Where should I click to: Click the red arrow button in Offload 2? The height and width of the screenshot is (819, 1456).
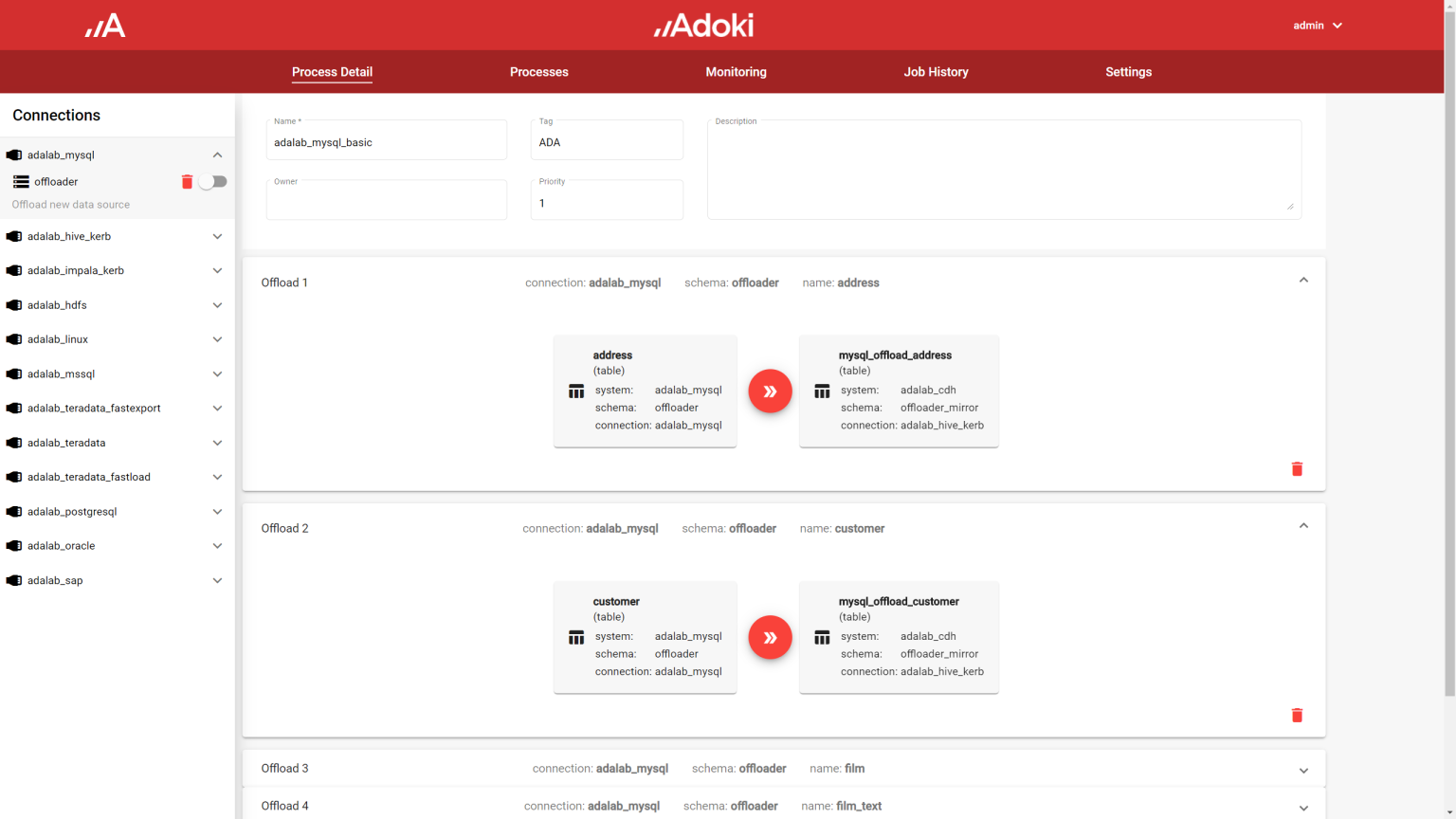click(770, 637)
